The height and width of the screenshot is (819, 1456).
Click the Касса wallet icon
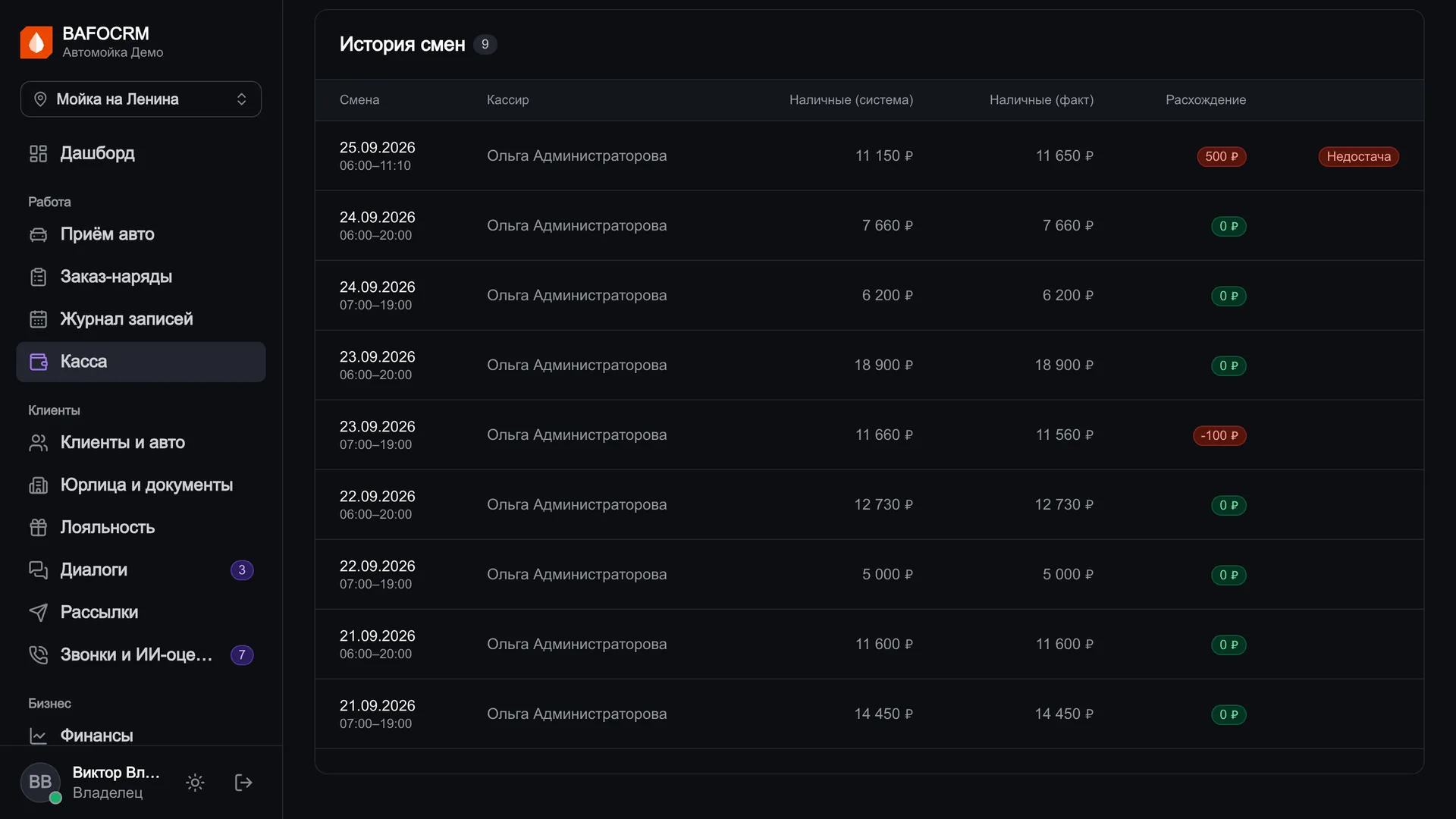[38, 362]
